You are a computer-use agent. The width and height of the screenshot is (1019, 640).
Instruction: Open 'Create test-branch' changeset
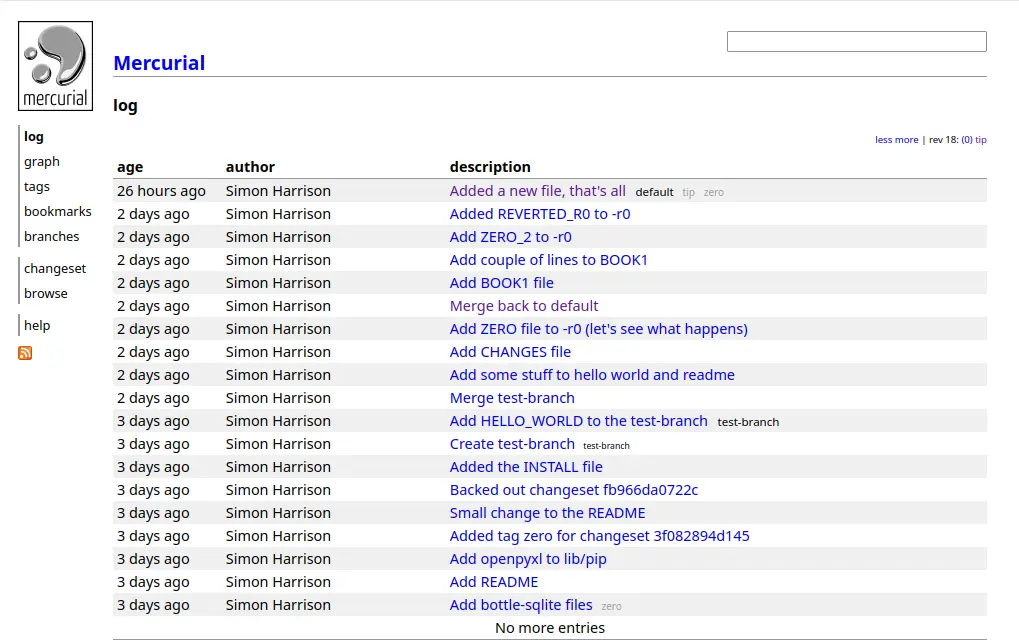(x=512, y=444)
